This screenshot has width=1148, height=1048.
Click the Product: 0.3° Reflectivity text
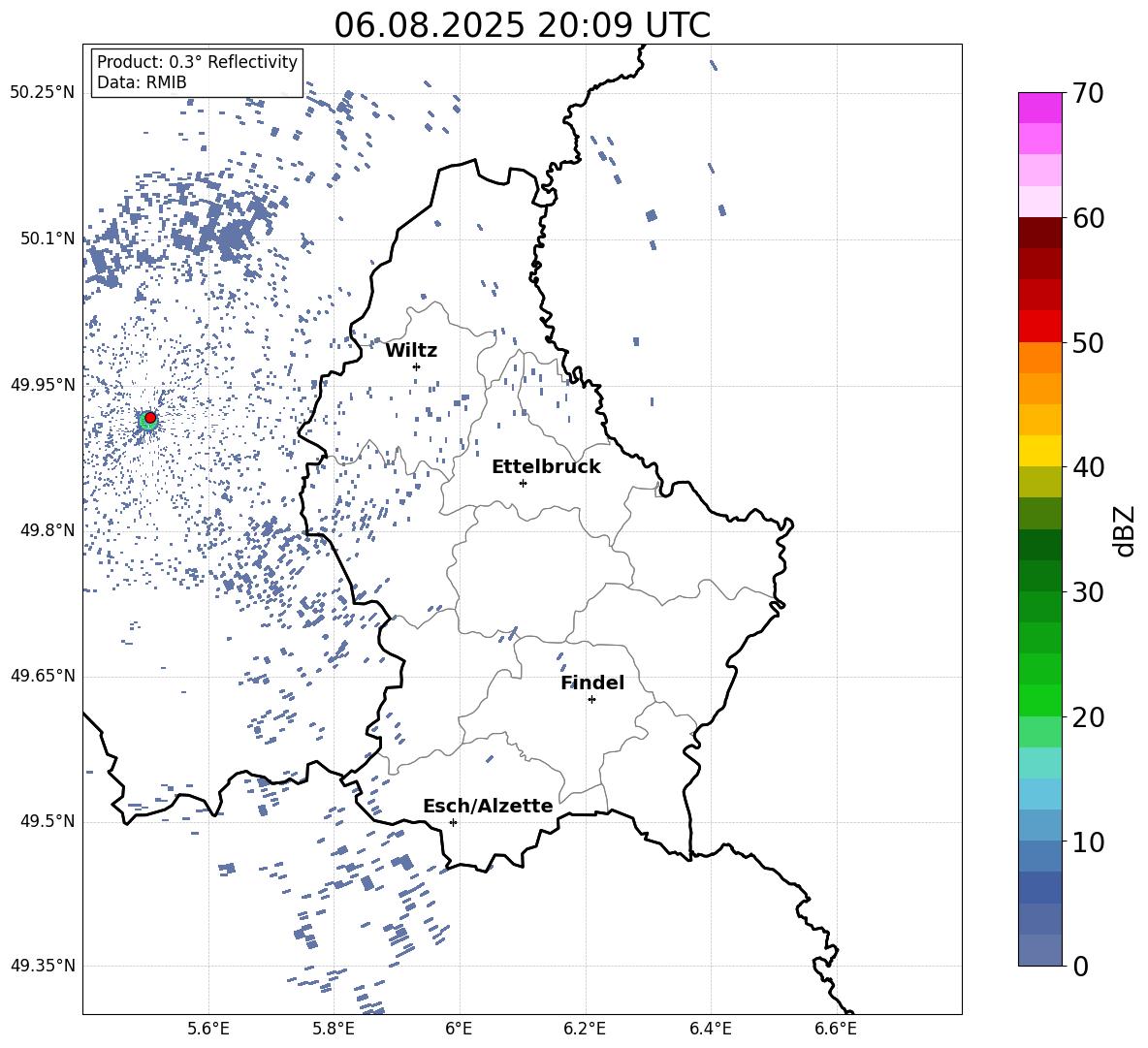197,62
